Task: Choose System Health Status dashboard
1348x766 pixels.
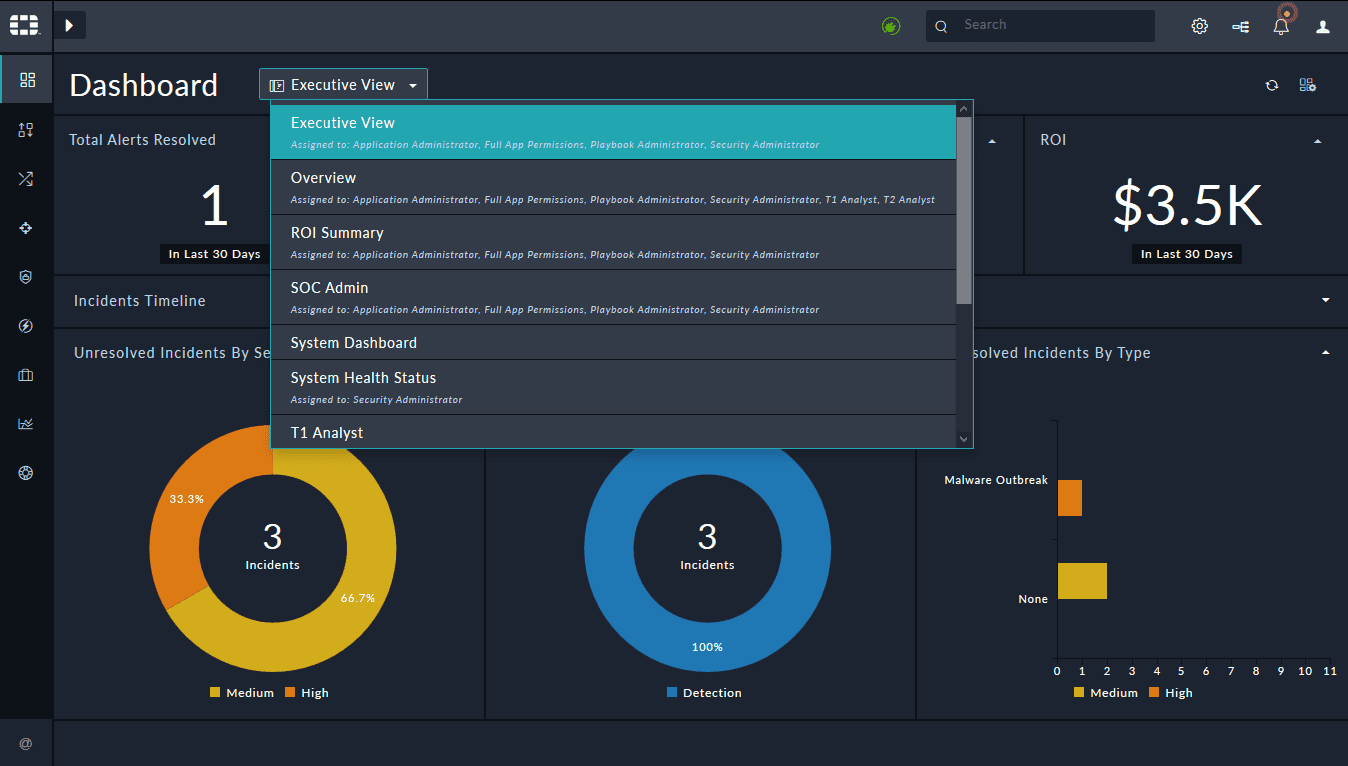Action: click(x=613, y=387)
